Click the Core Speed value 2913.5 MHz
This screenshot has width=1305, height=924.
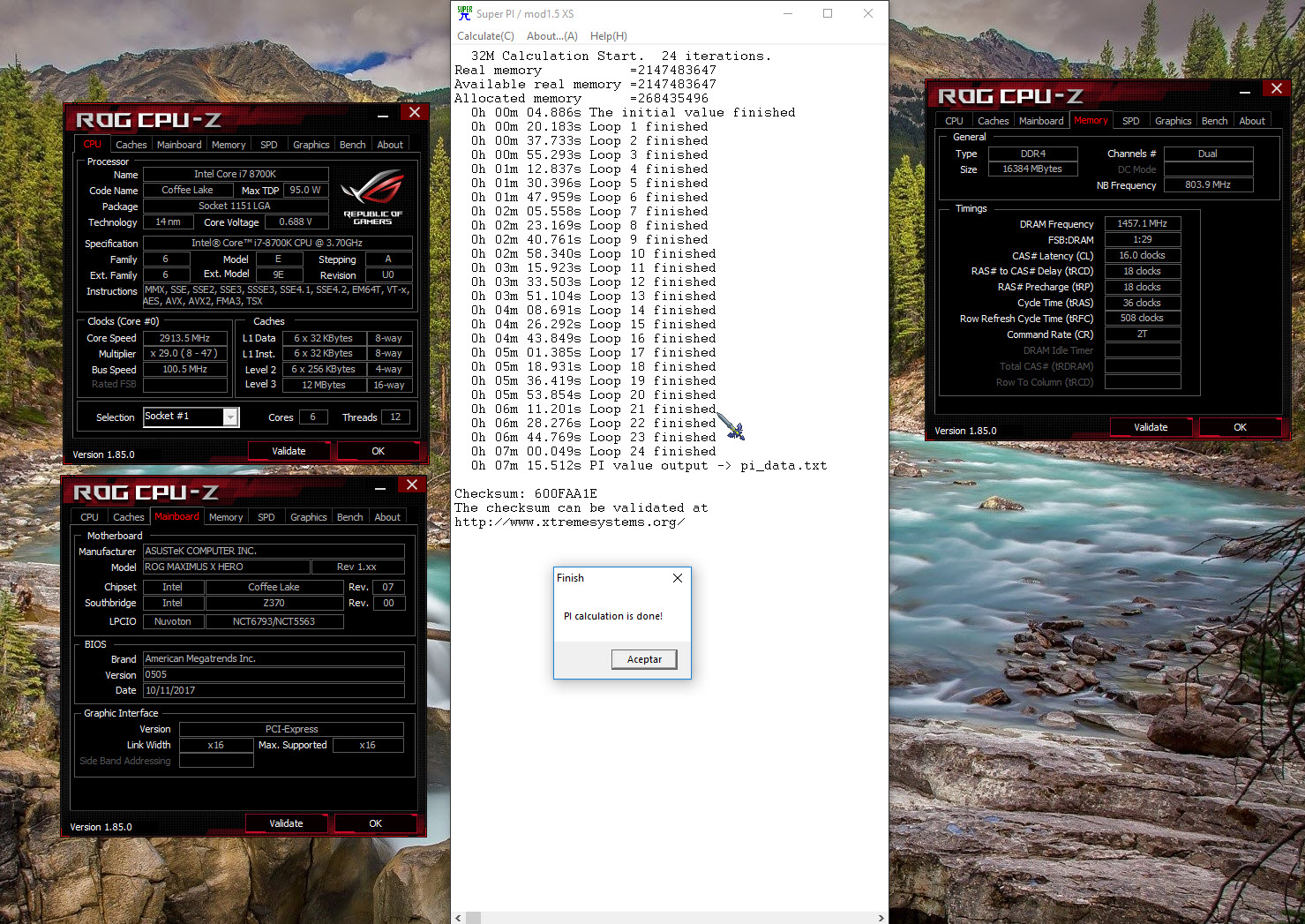[184, 338]
